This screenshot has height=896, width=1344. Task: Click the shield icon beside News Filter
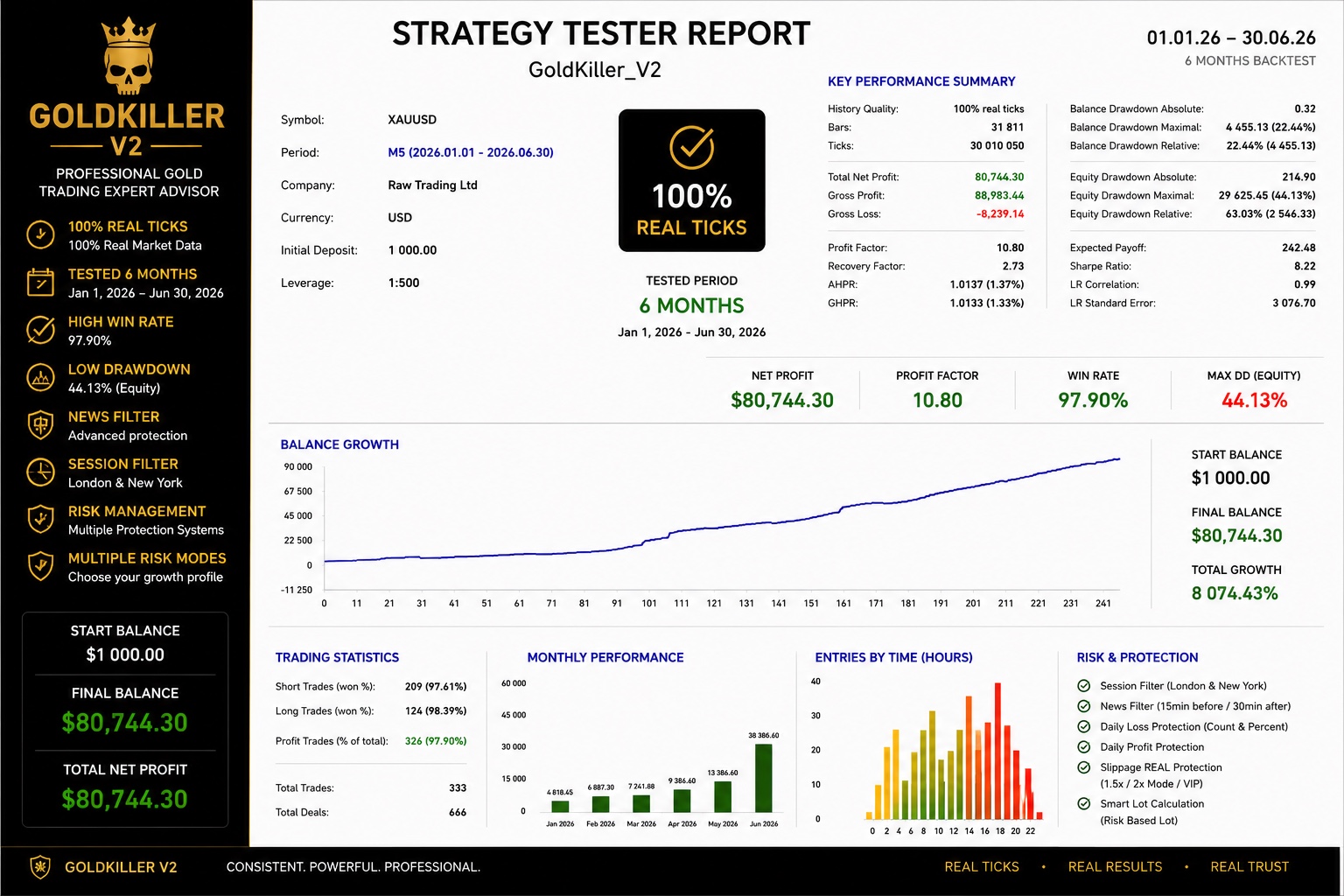pyautogui.click(x=40, y=425)
